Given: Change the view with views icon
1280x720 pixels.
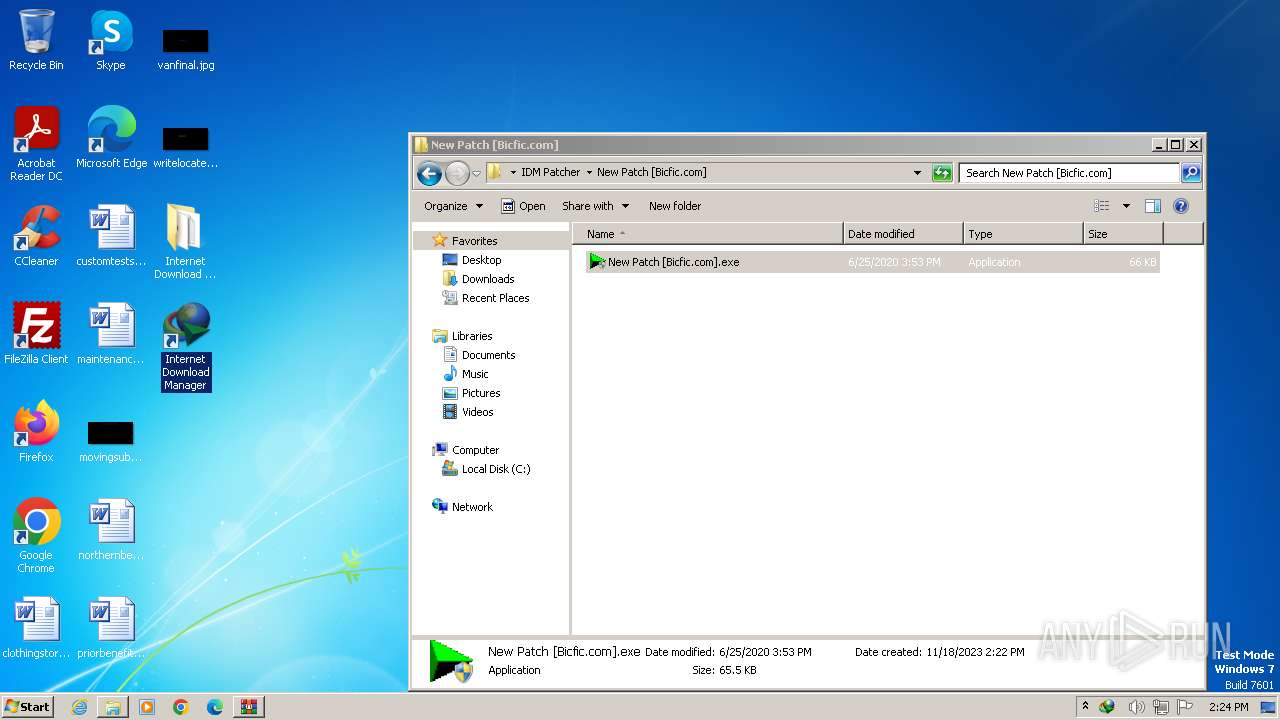Looking at the screenshot, I should pyautogui.click(x=1102, y=206).
